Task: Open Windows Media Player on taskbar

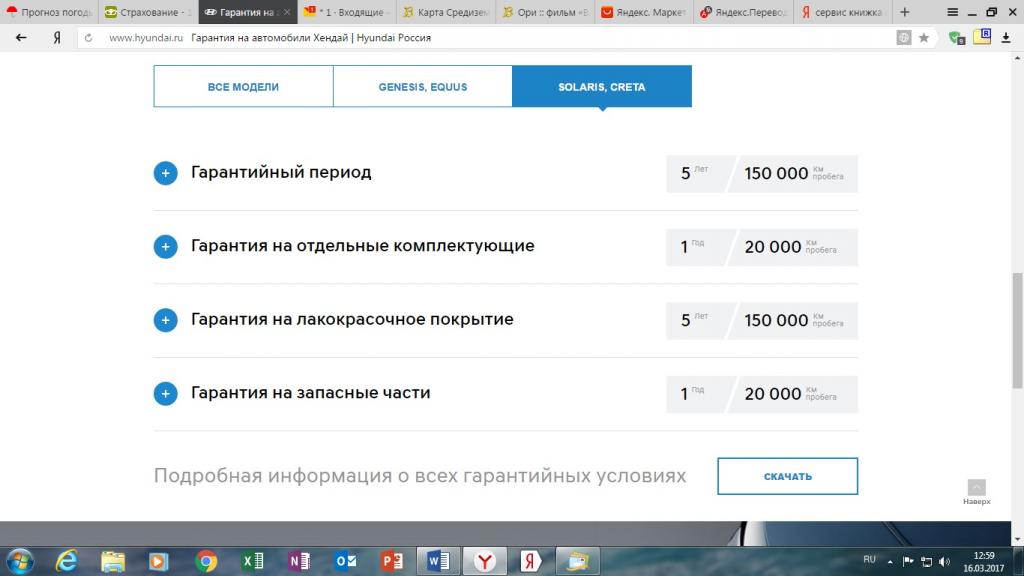Action: (x=158, y=561)
